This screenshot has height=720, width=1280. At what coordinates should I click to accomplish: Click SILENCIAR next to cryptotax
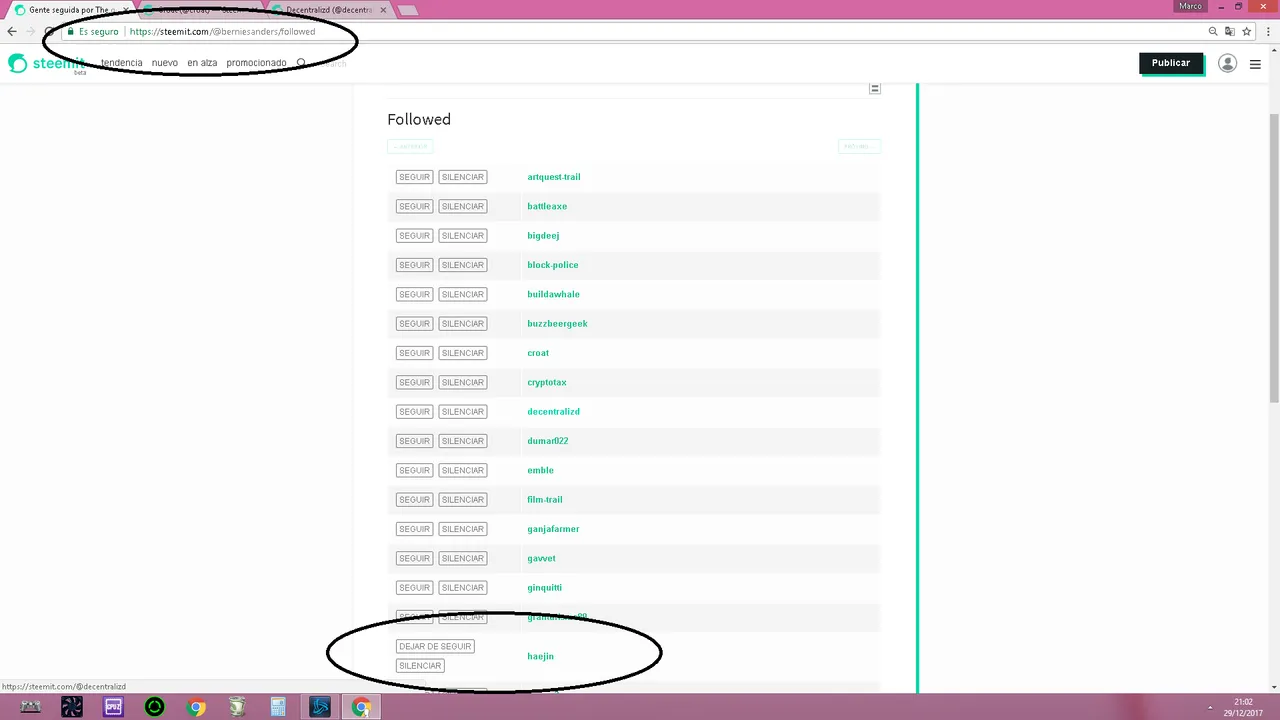463,382
